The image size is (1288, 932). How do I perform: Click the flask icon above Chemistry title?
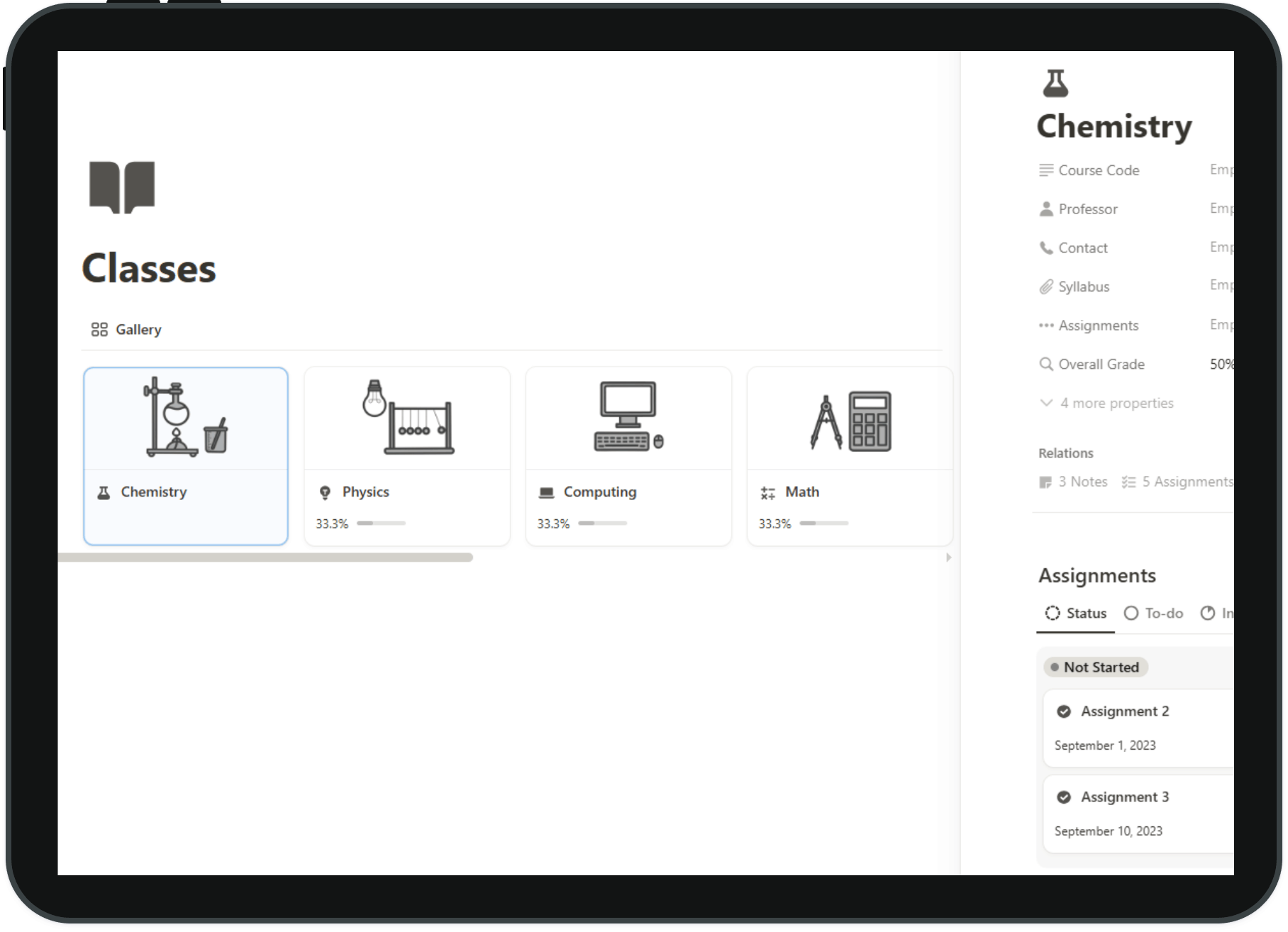point(1055,83)
